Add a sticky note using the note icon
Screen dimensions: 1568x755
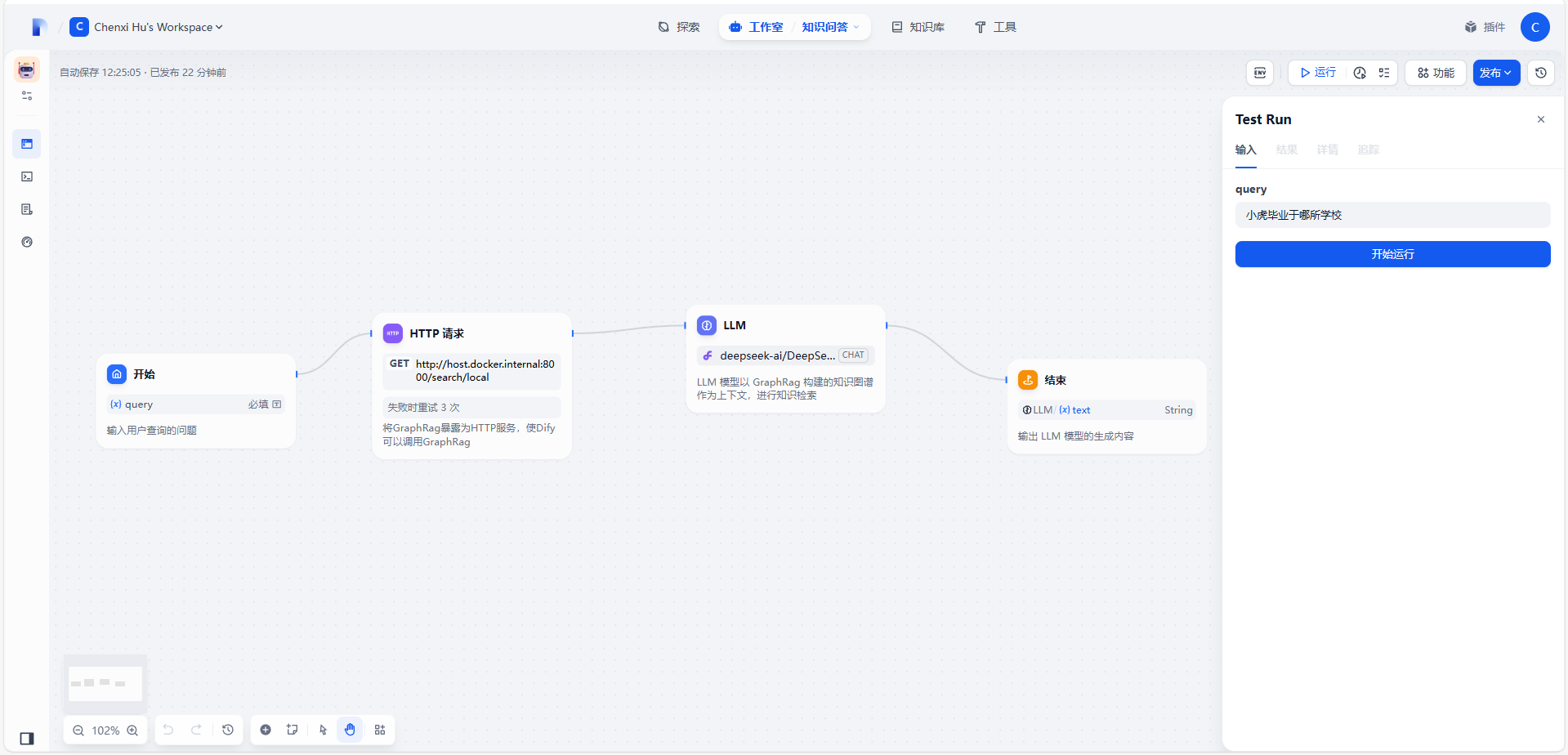pyautogui.click(x=292, y=730)
